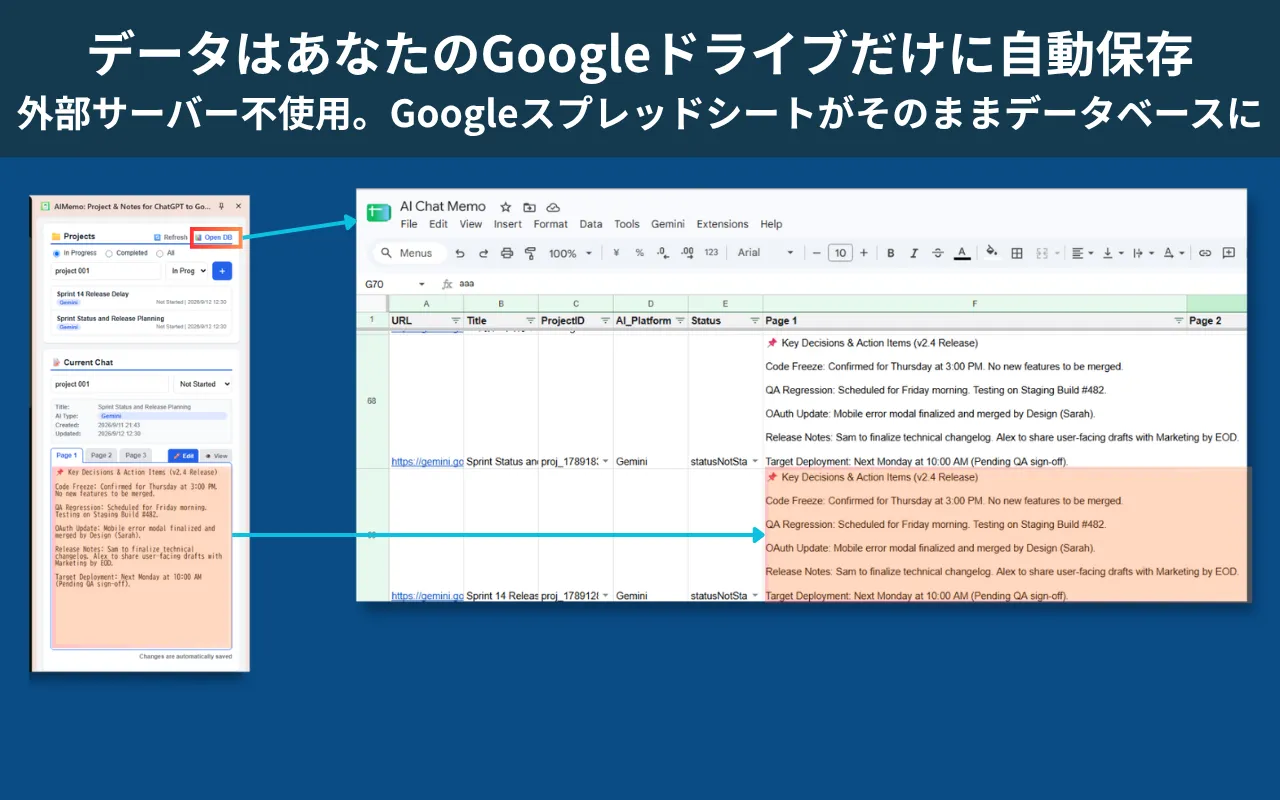
Task: Open the fill color bucket
Action: 991,253
